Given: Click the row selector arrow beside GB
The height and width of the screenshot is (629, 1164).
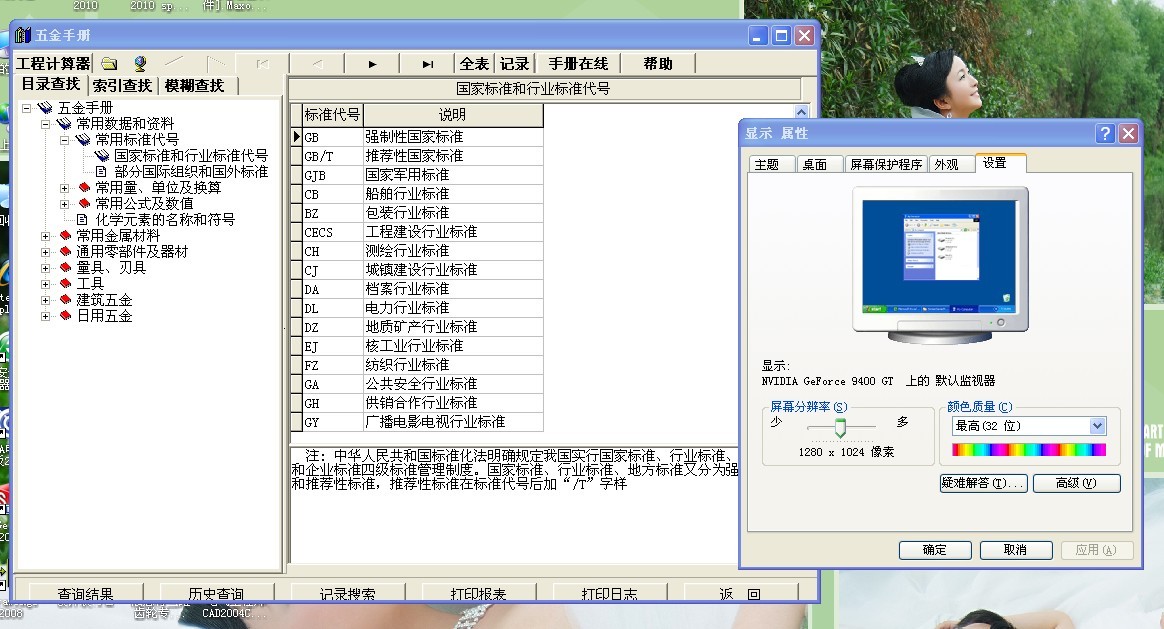Looking at the screenshot, I should click(x=297, y=137).
